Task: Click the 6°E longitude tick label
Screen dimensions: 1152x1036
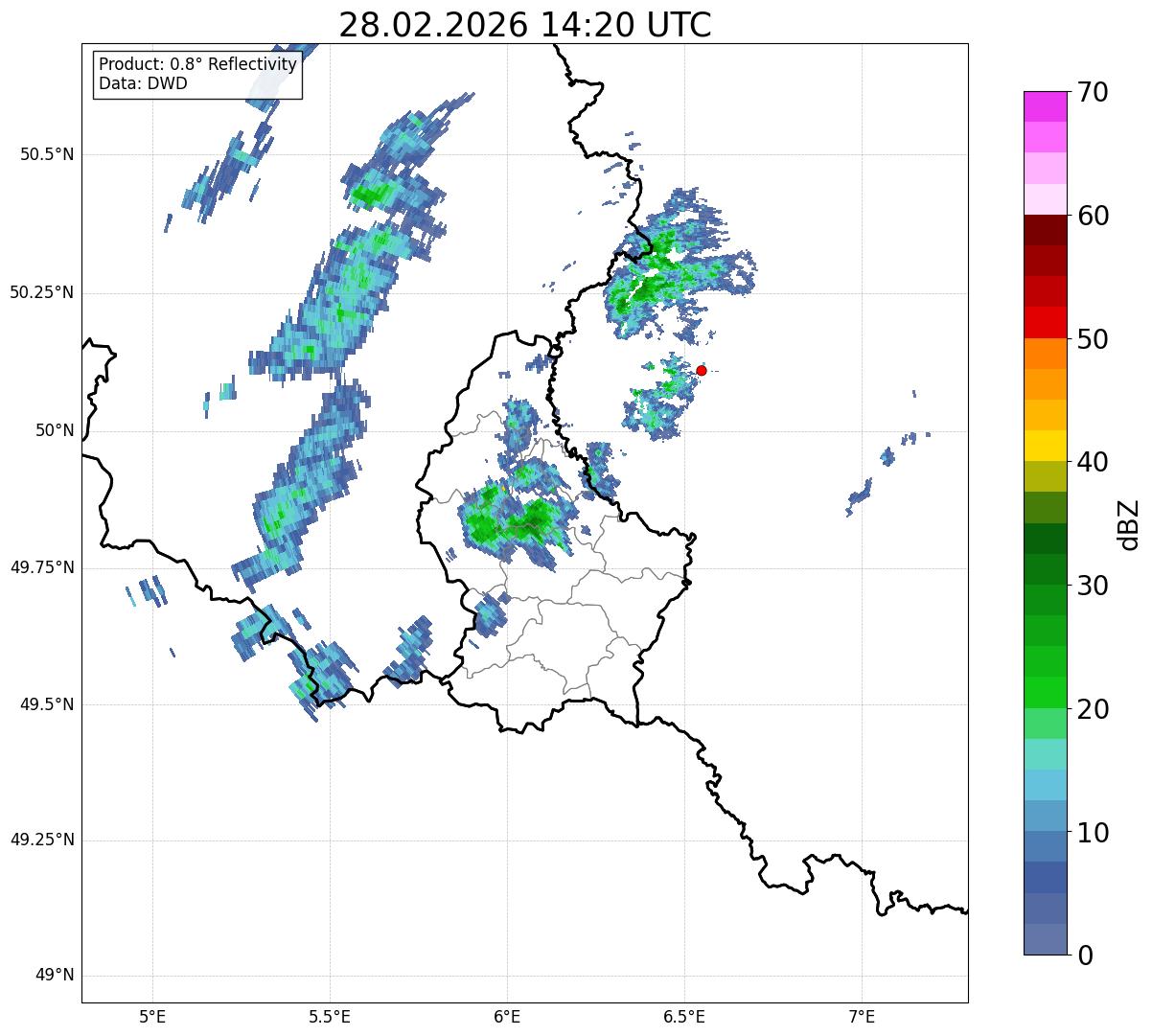Action: [507, 1016]
